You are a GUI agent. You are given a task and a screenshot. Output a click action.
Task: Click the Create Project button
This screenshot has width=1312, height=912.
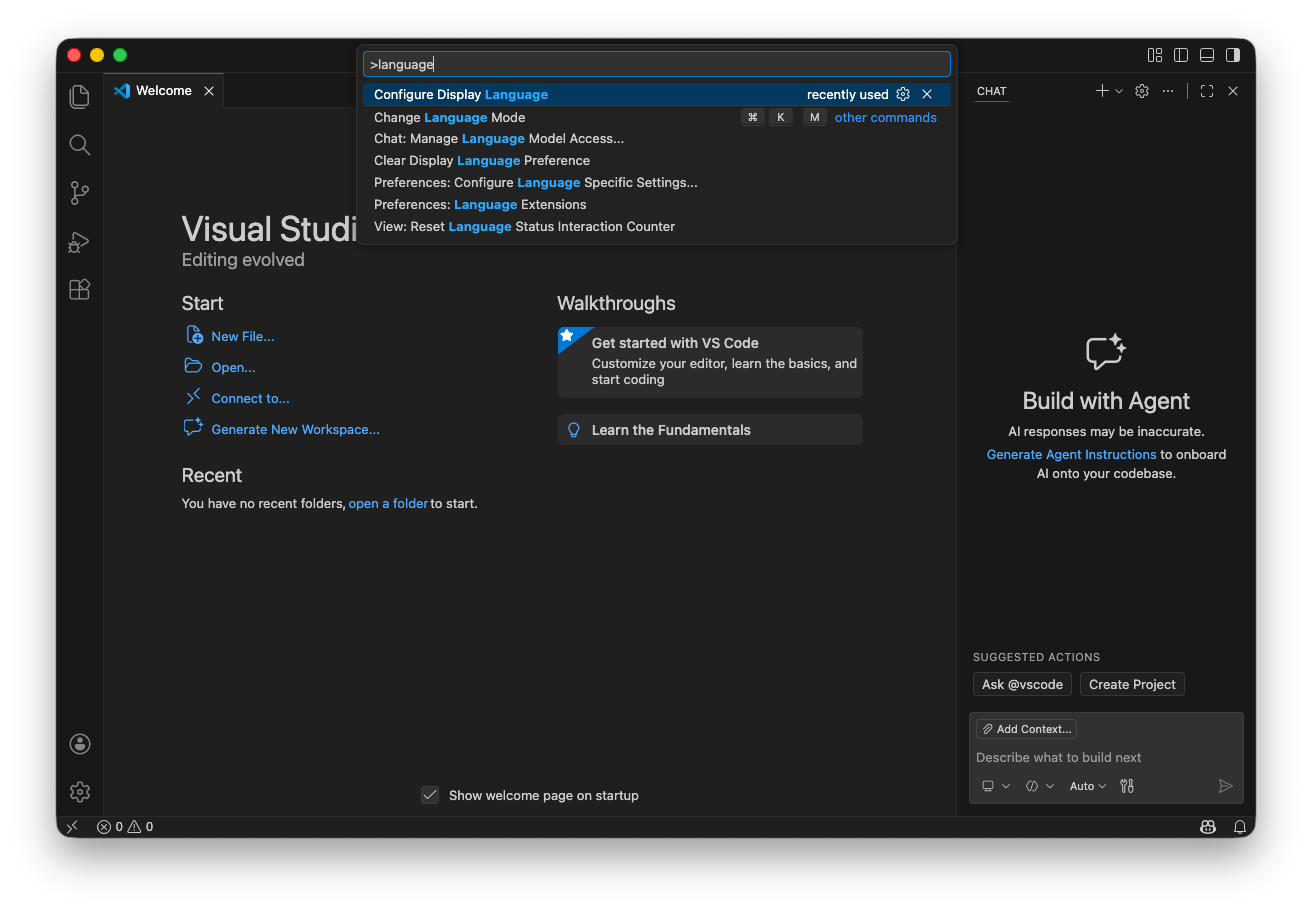(x=1132, y=685)
